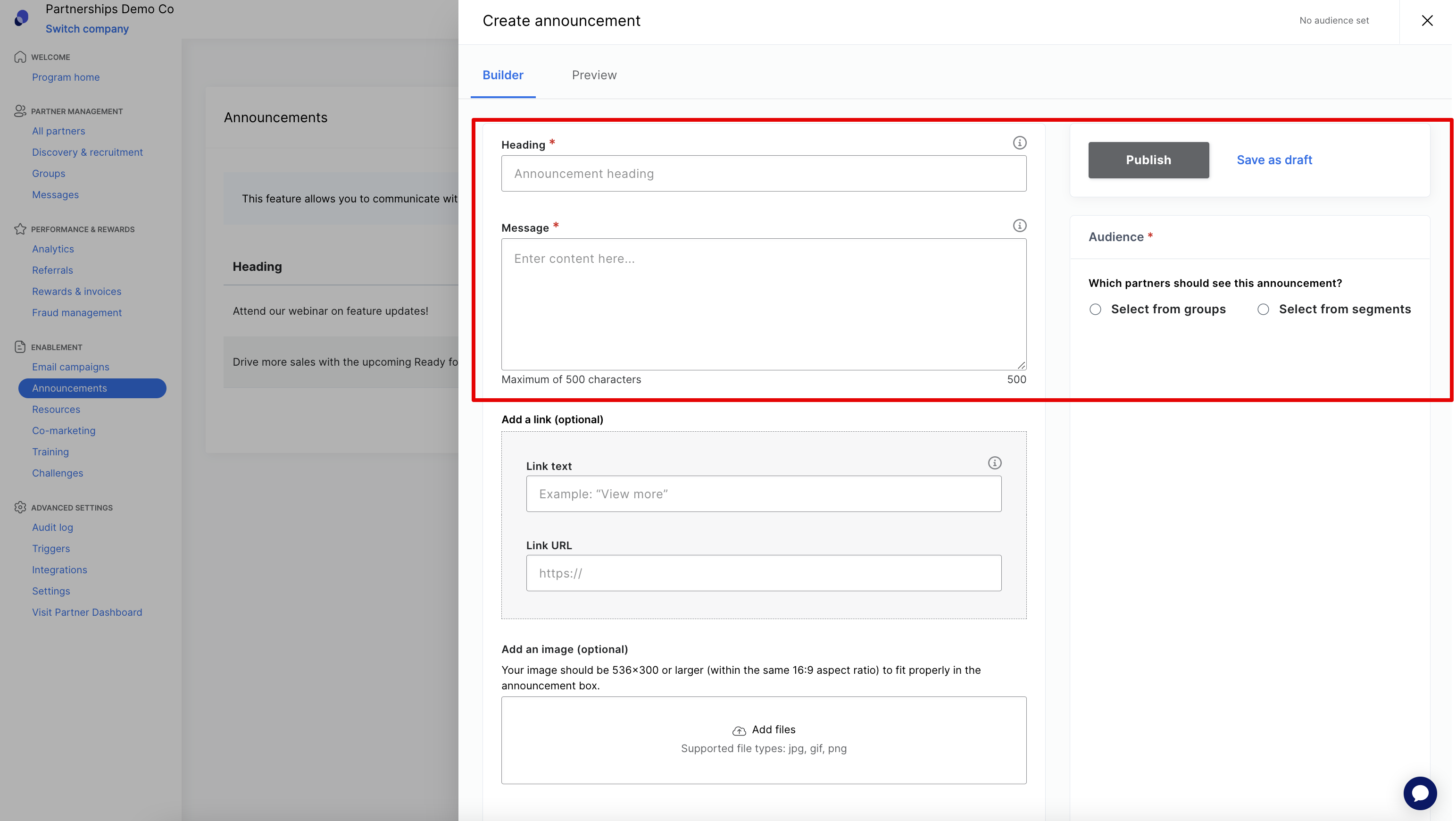This screenshot has width=1456, height=821.
Task: Click the Message text area resize handle
Action: [x=1021, y=365]
